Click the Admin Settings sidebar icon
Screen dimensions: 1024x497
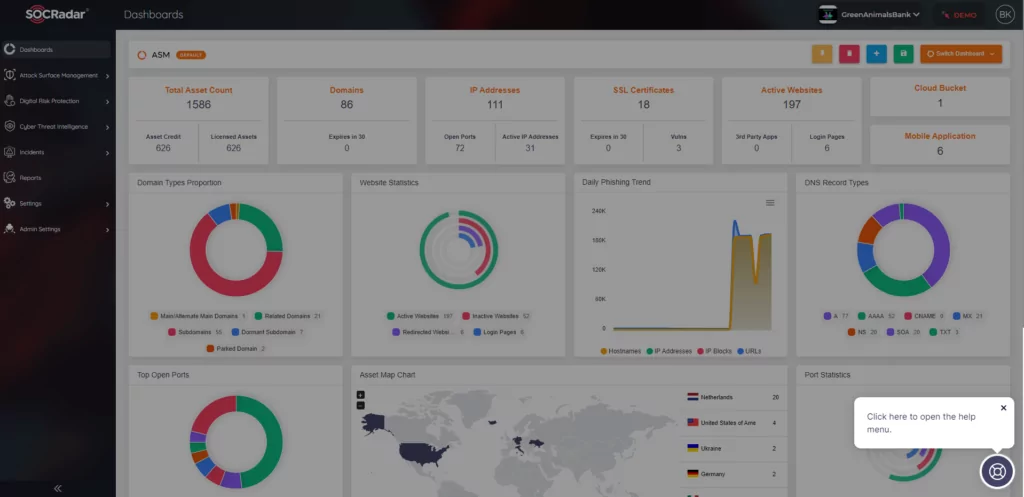[10, 229]
